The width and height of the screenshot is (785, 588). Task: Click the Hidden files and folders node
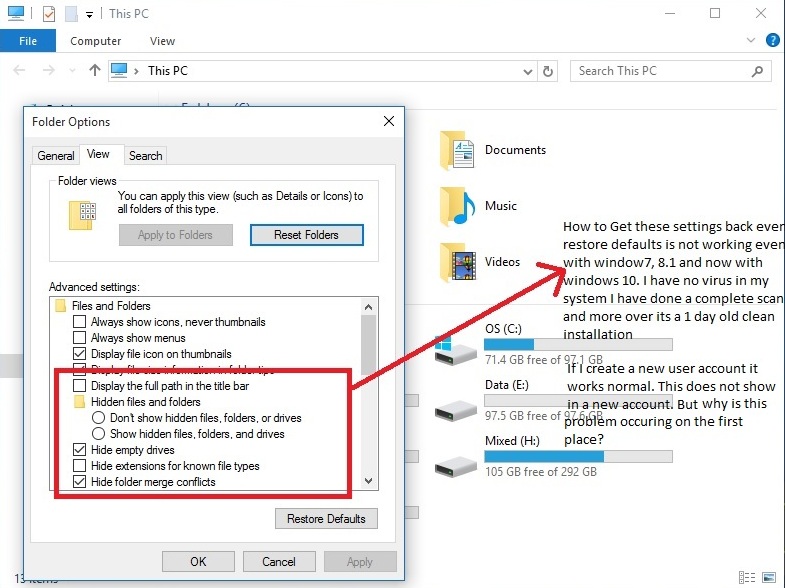pos(137,402)
